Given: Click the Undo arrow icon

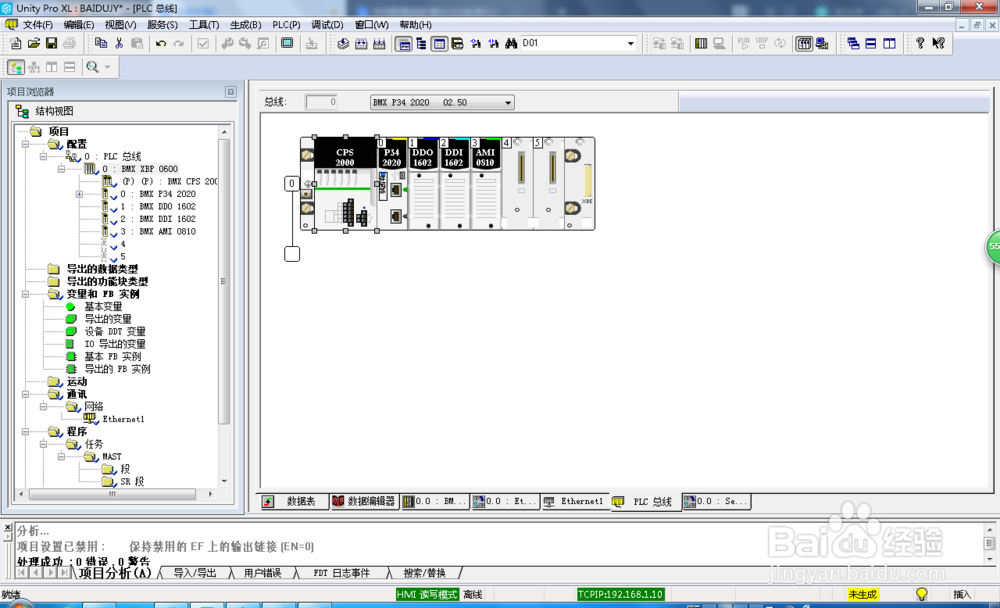Looking at the screenshot, I should (x=161, y=43).
